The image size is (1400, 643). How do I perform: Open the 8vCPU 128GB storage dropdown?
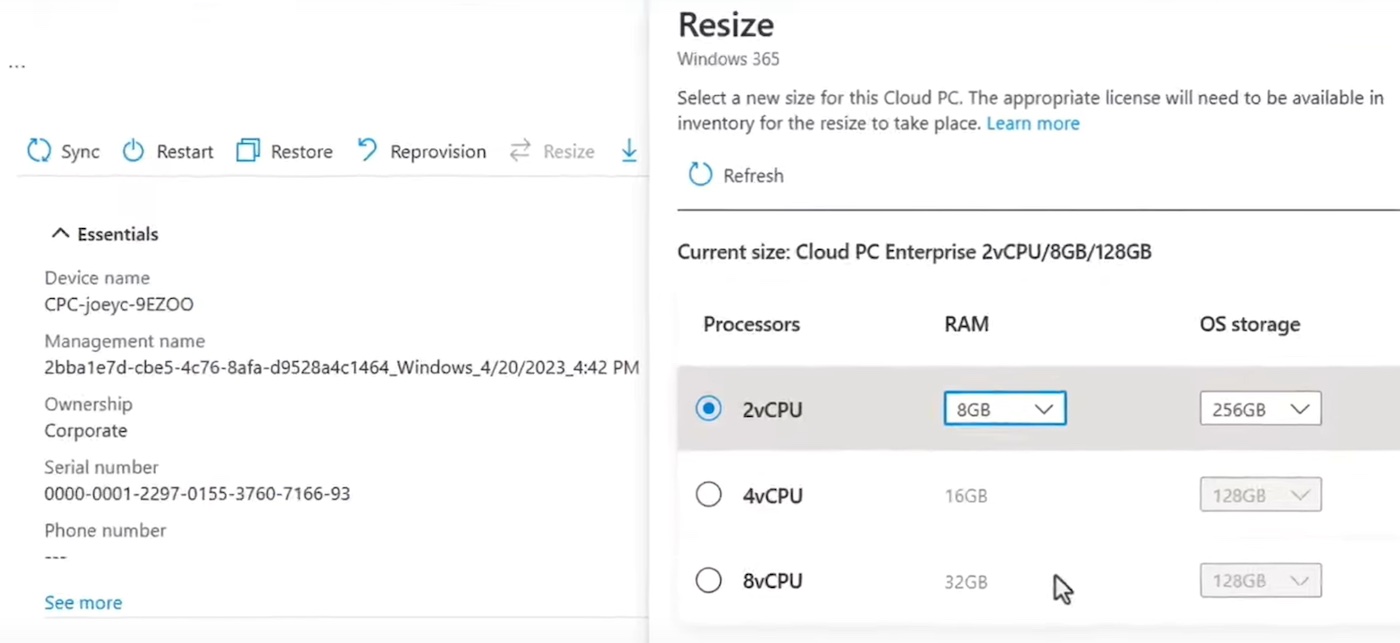[x=1260, y=580]
